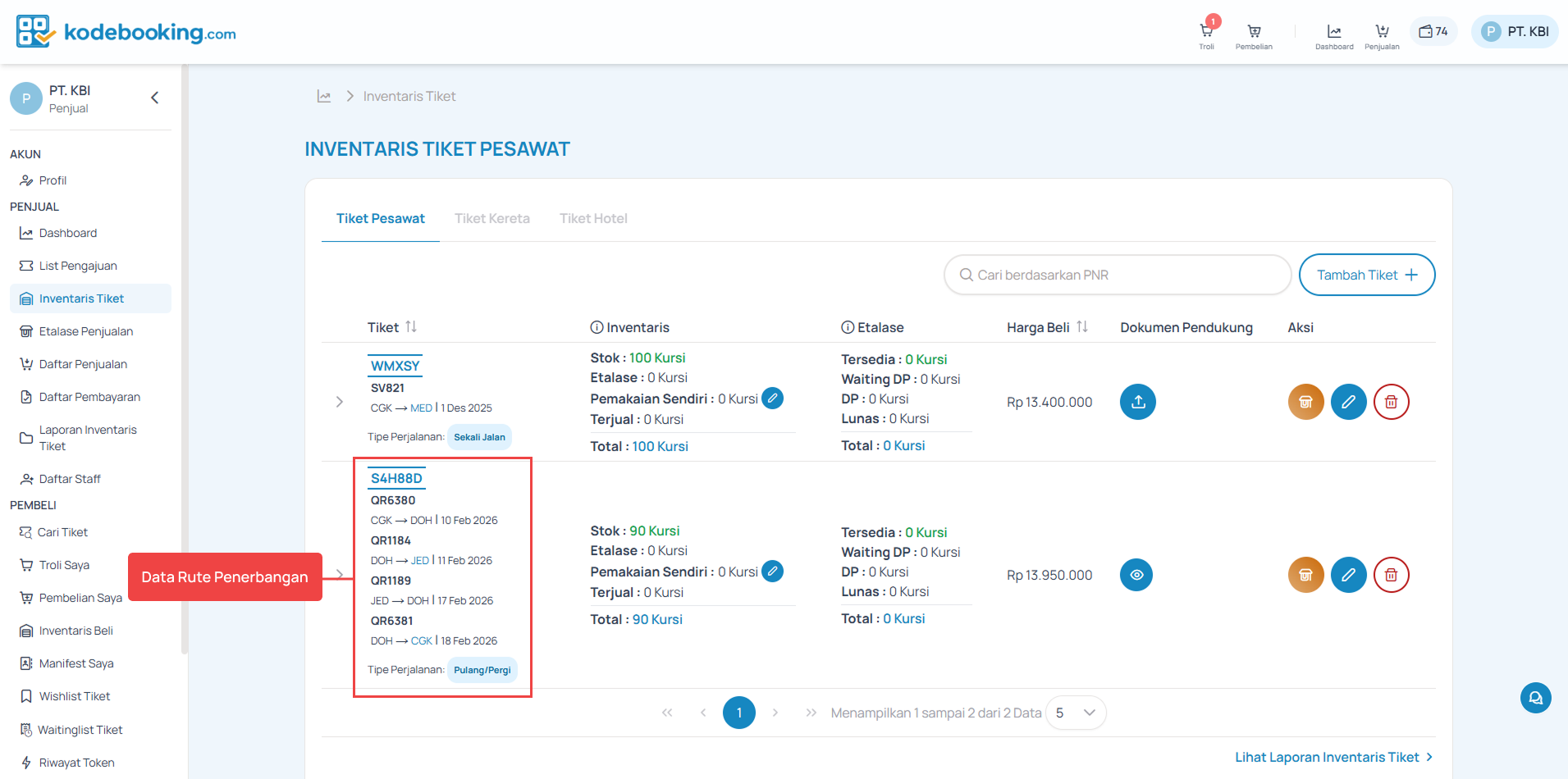Click upload document icon for WMXSY ticket
1568x779 pixels.
pos(1138,402)
